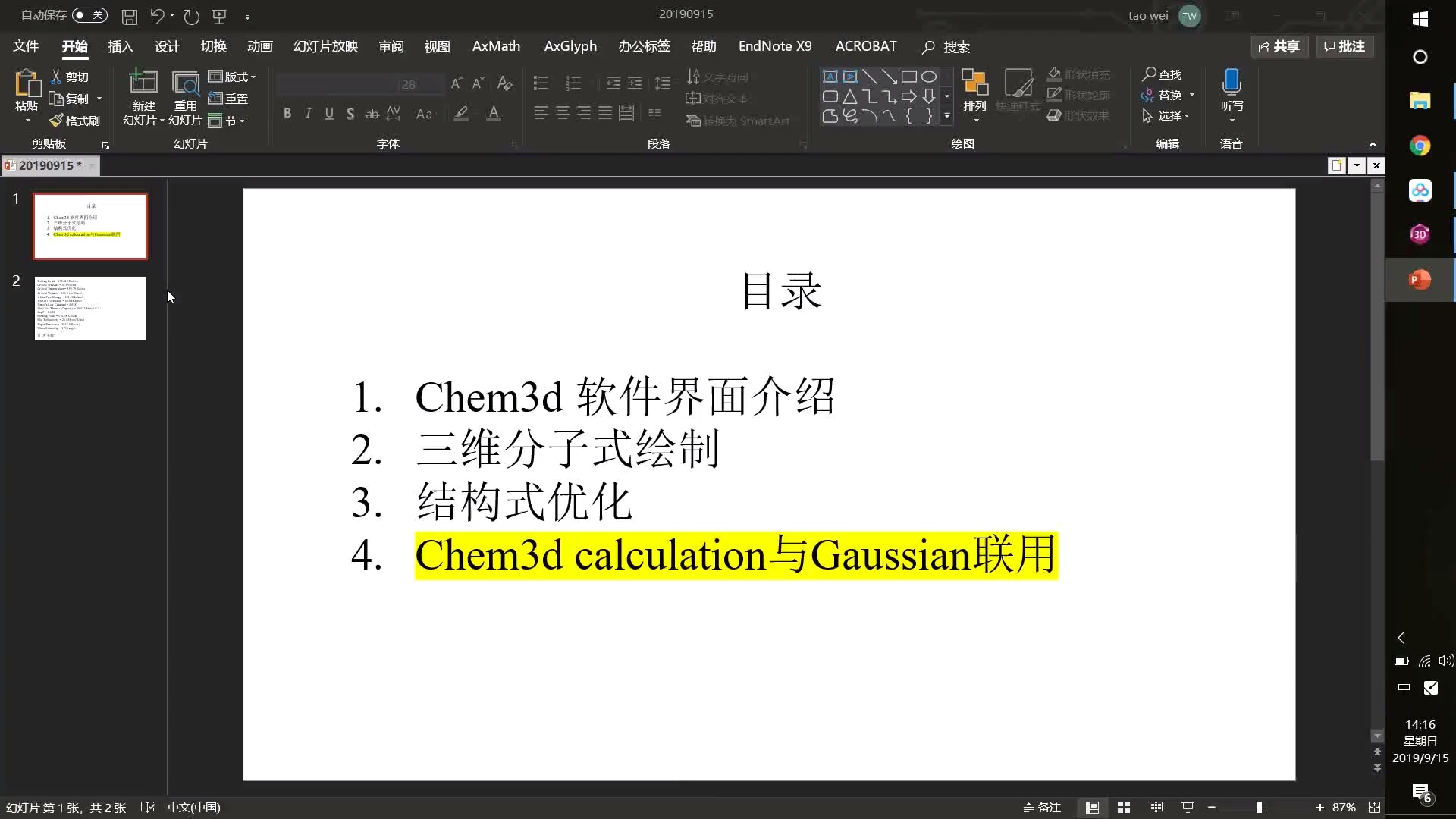The width and height of the screenshot is (1456, 819).
Task: Click the 共享 (Share) button
Action: tap(1280, 46)
